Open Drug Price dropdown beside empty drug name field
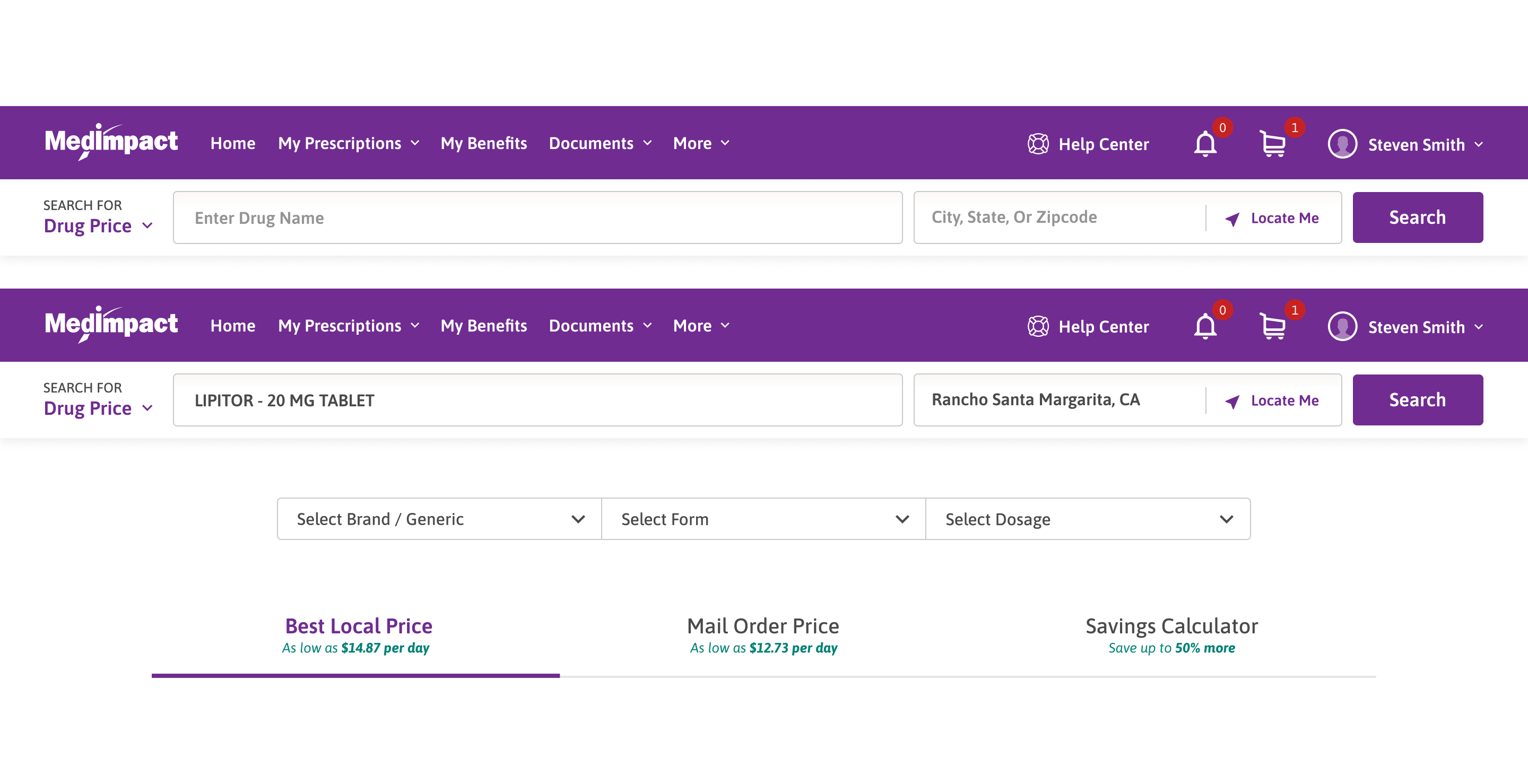 point(99,226)
